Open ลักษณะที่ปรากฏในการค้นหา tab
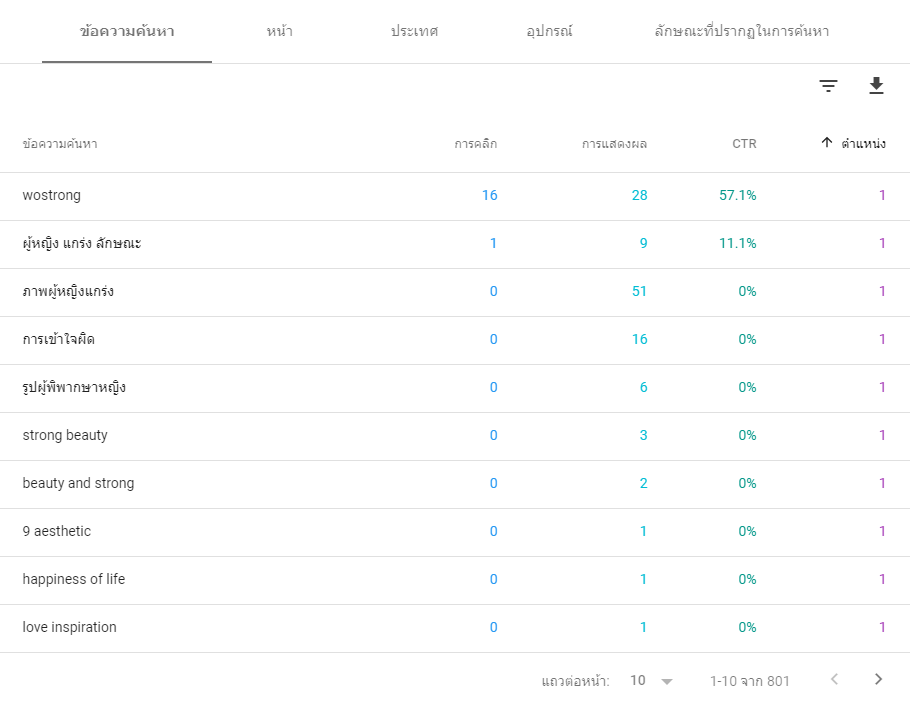910x709 pixels. click(742, 31)
